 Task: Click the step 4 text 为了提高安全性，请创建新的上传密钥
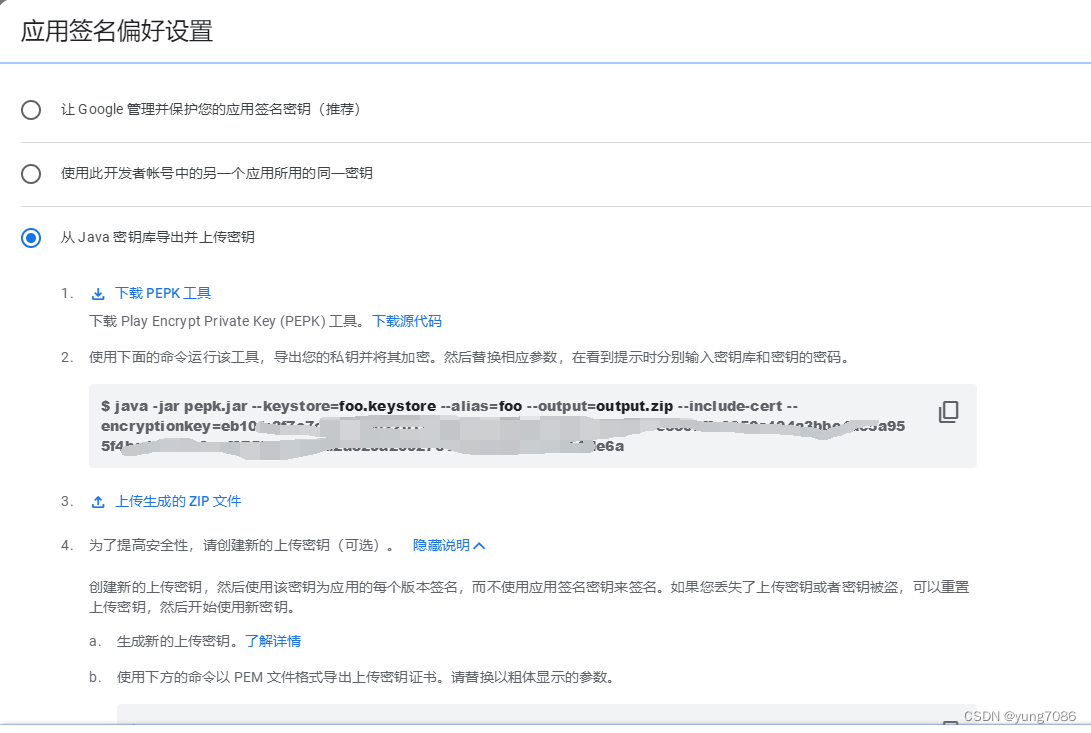(x=241, y=545)
